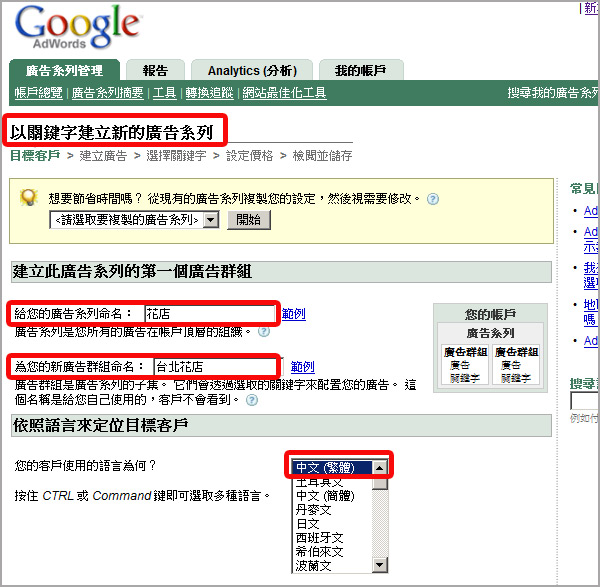Click language list scroll up arrow
Image resolution: width=600 pixels, height=587 pixels.
click(x=380, y=467)
